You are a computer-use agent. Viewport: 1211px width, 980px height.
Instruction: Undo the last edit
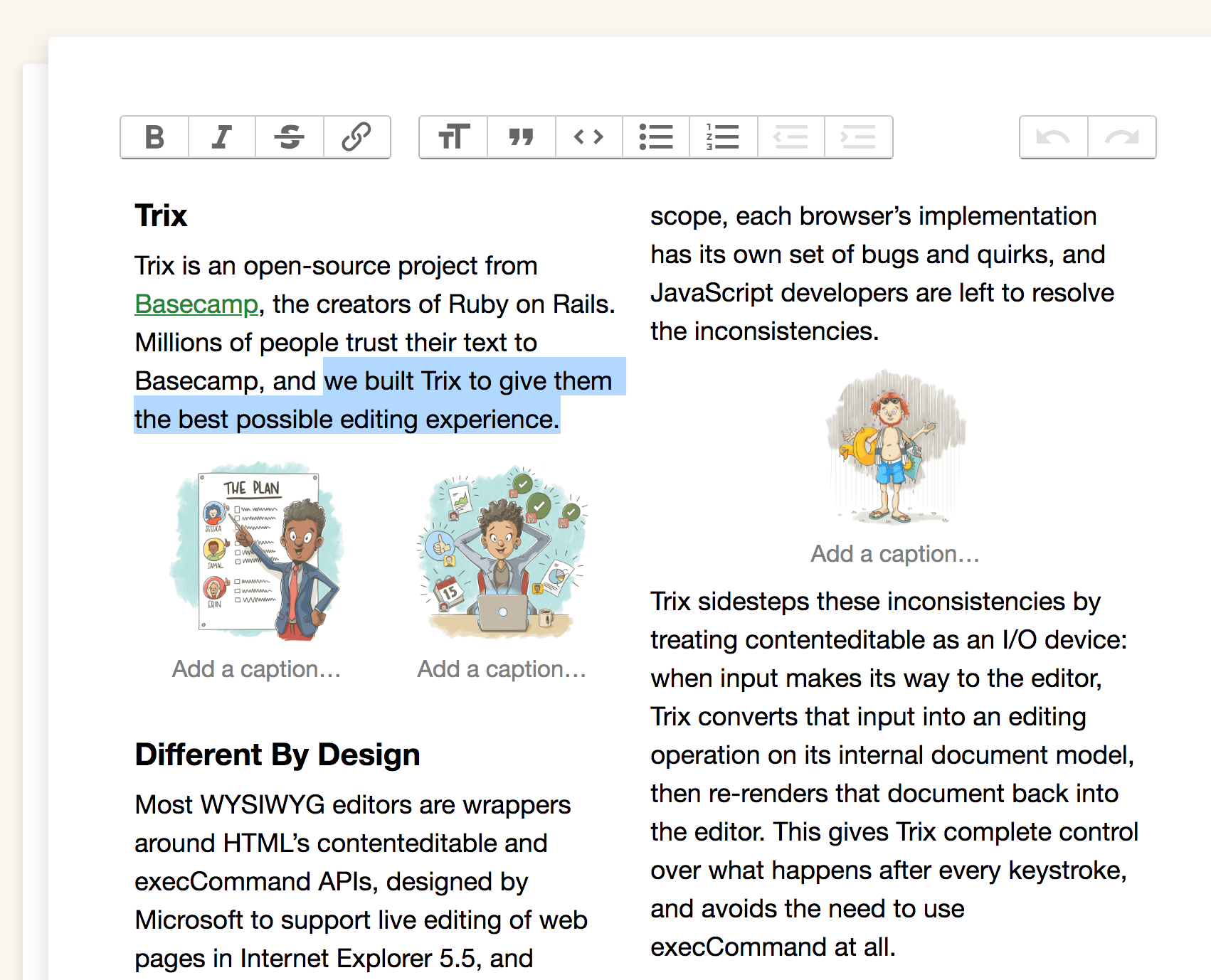[x=1052, y=137]
